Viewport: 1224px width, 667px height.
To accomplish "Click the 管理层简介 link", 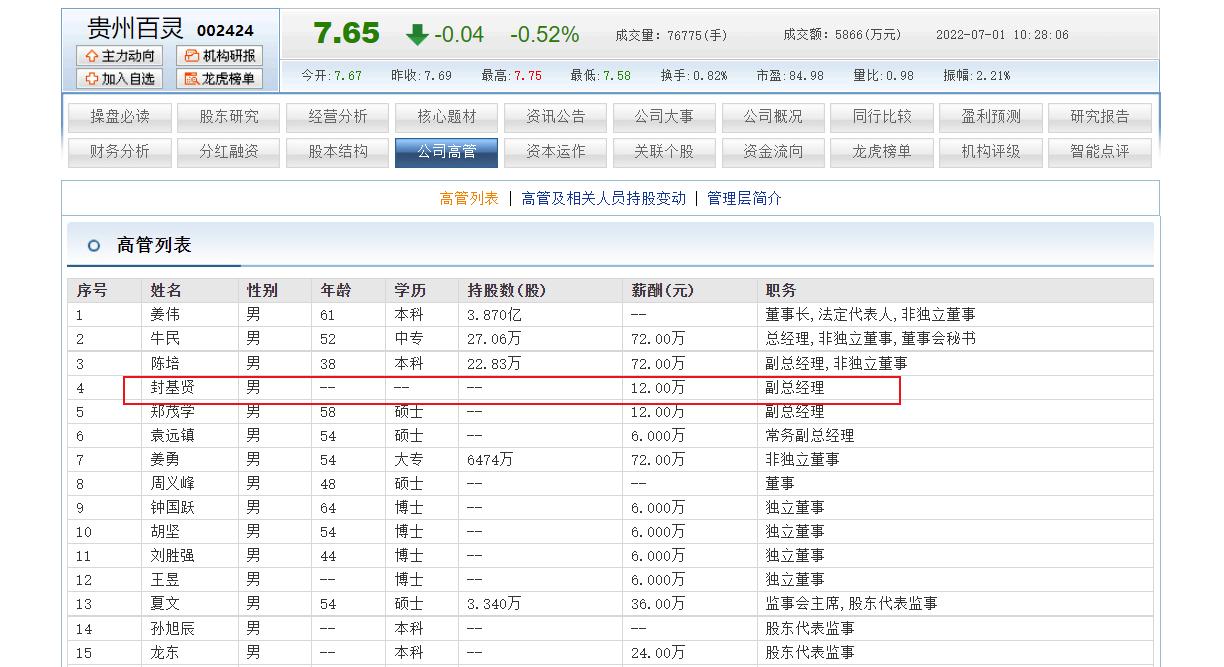I will click(x=744, y=198).
